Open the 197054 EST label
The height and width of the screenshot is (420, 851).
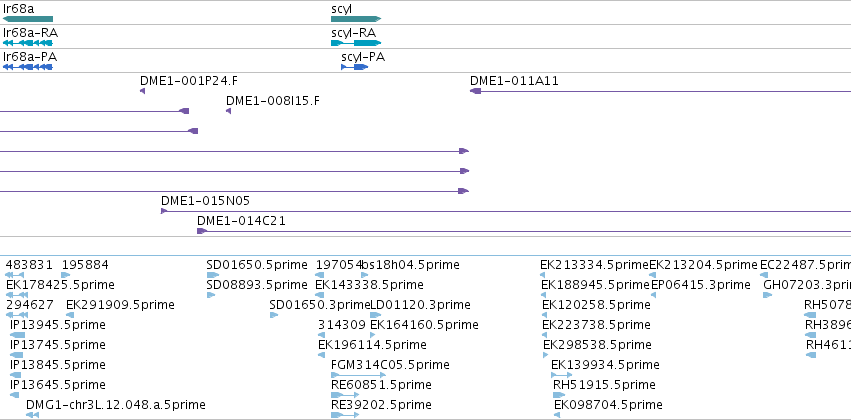pos(339,265)
